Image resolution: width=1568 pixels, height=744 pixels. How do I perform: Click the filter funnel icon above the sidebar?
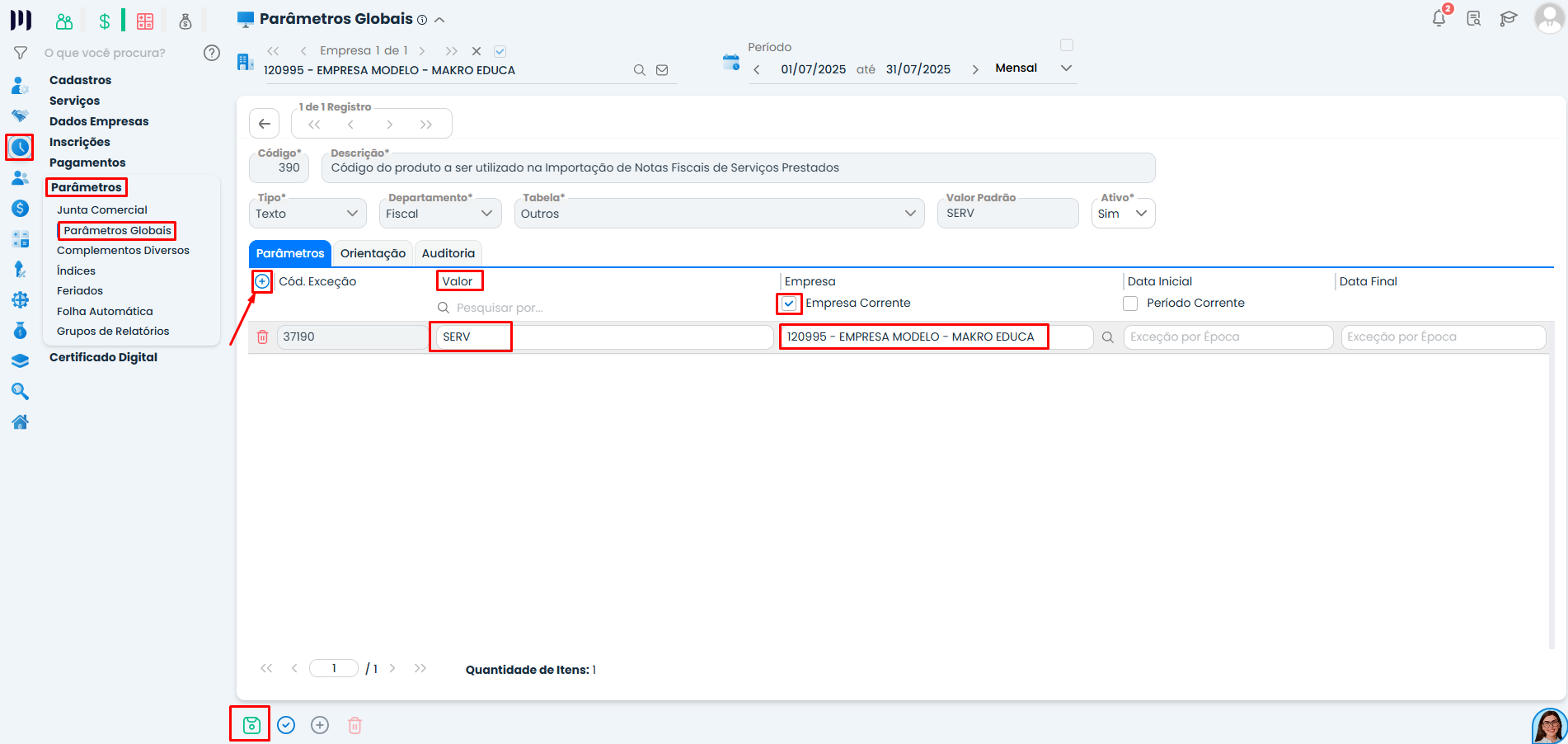point(20,52)
